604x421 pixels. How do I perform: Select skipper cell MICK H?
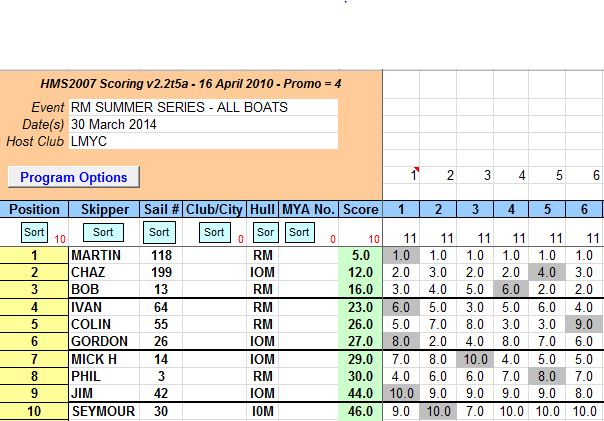[x=103, y=359]
